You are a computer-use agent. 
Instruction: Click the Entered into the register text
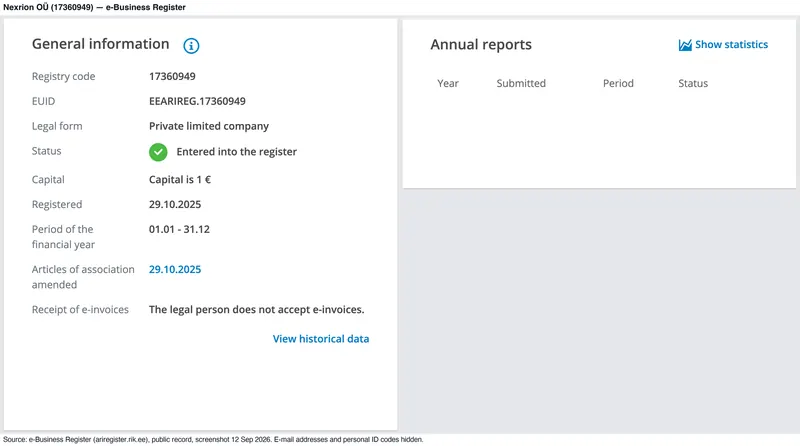coord(237,152)
